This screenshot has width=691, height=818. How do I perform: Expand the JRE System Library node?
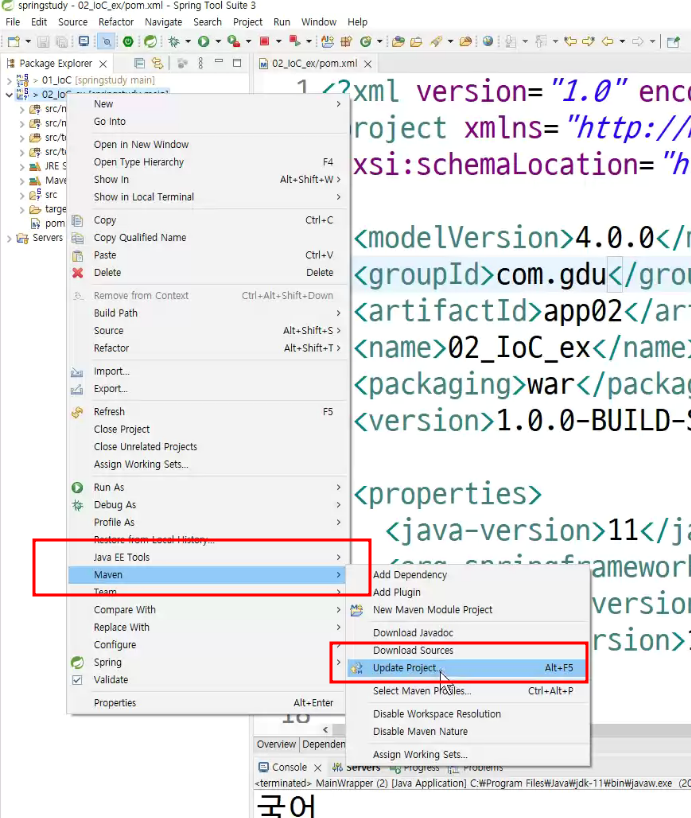(x=22, y=167)
